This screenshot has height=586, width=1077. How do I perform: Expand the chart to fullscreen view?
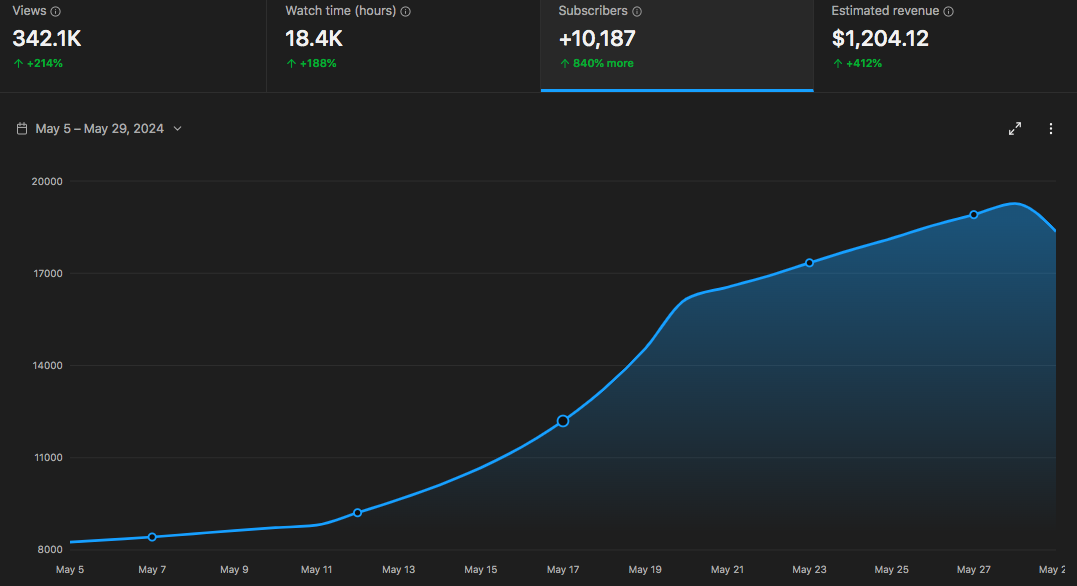tap(1015, 128)
